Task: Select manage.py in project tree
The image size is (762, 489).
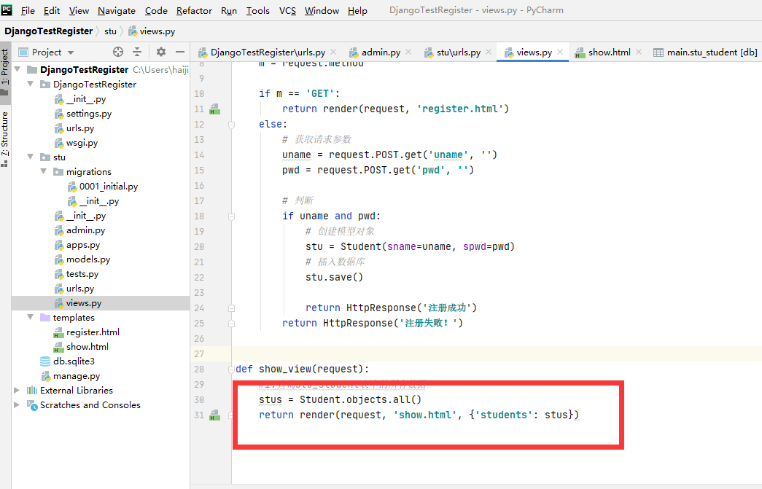Action: coord(76,376)
